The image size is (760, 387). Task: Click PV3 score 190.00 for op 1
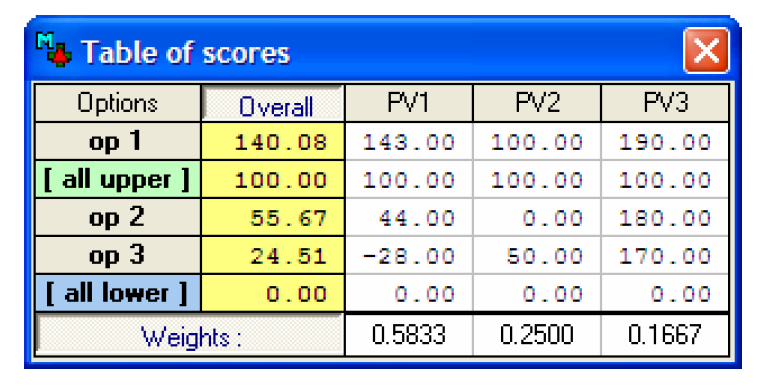pyautogui.click(x=665, y=142)
